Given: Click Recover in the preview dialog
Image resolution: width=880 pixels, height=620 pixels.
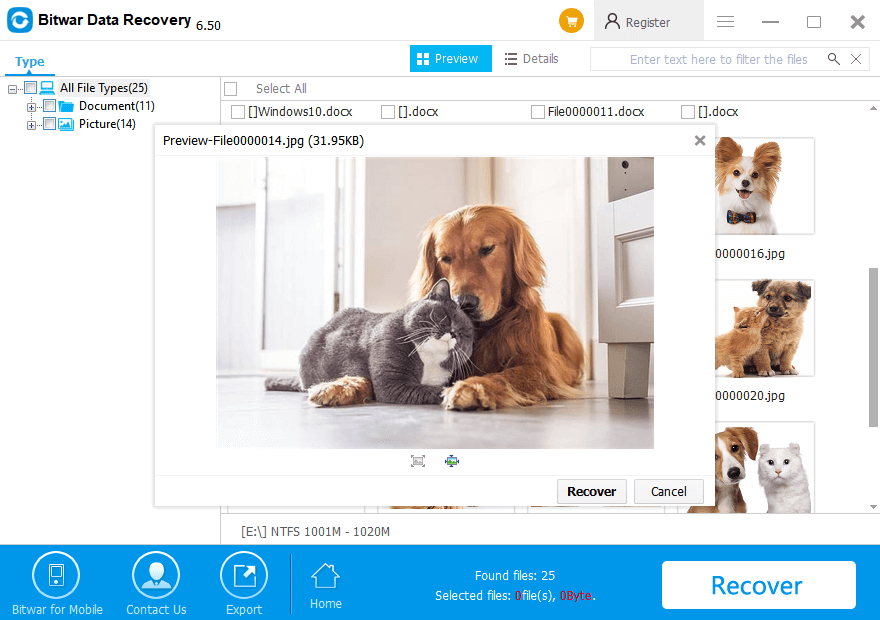Looking at the screenshot, I should point(592,492).
